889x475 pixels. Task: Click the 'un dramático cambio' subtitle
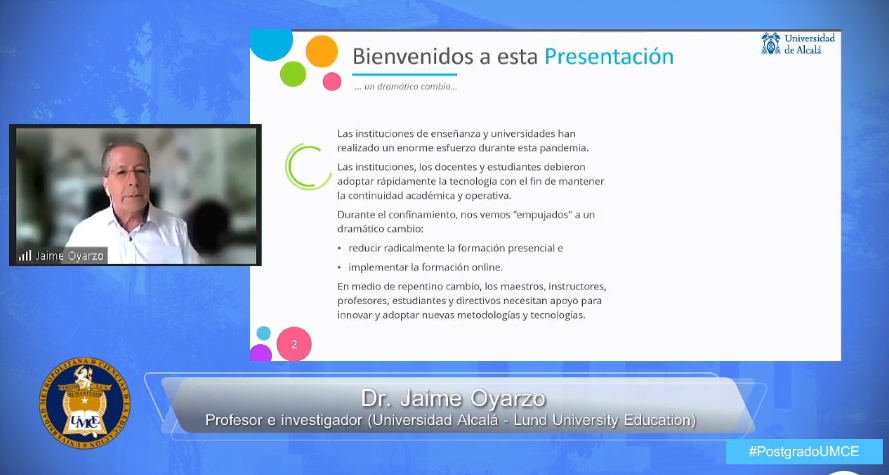[x=405, y=86]
